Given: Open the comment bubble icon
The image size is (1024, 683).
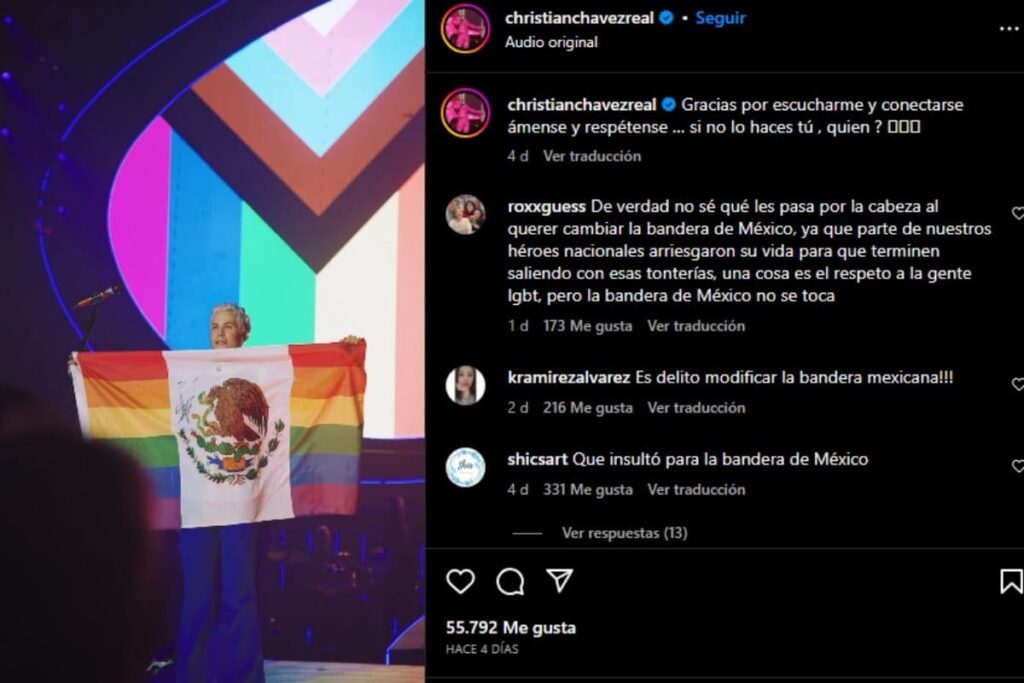Looking at the screenshot, I should point(510,581).
